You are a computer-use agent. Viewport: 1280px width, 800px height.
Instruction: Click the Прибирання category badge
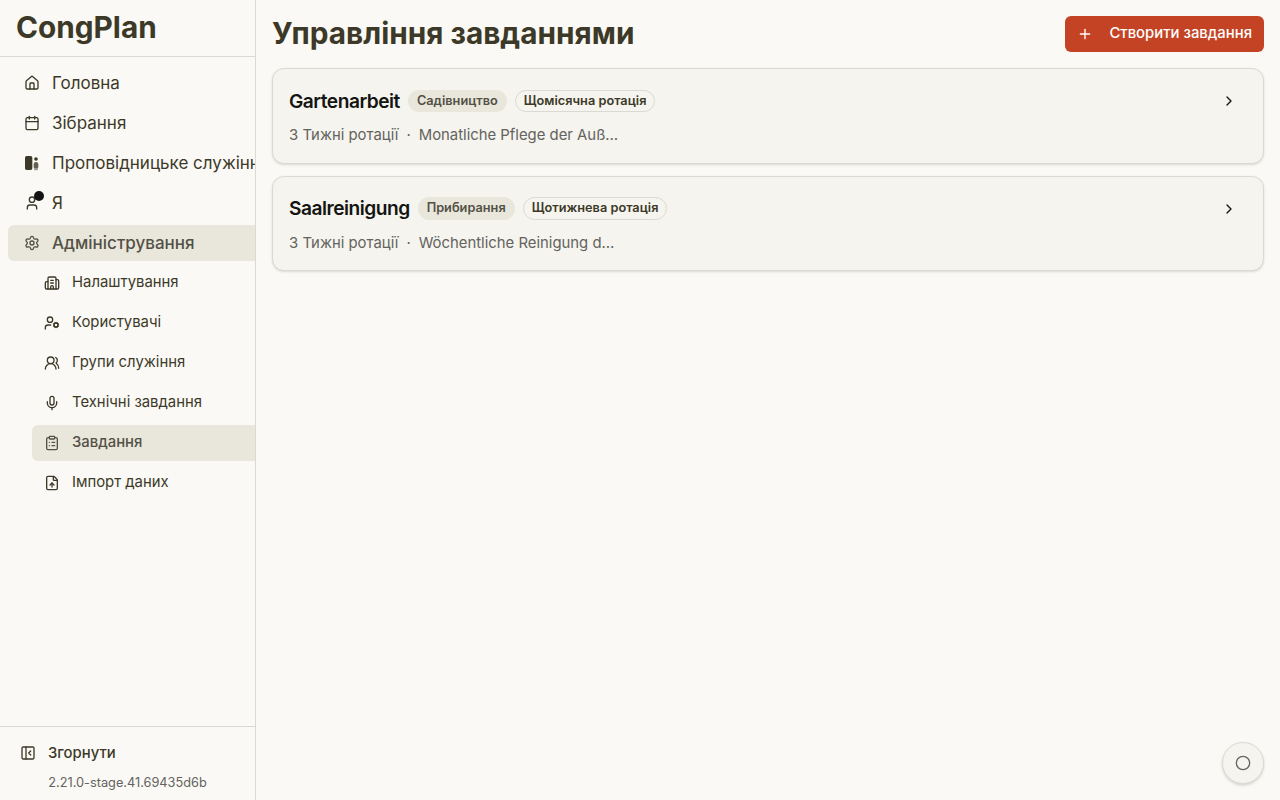pos(466,209)
